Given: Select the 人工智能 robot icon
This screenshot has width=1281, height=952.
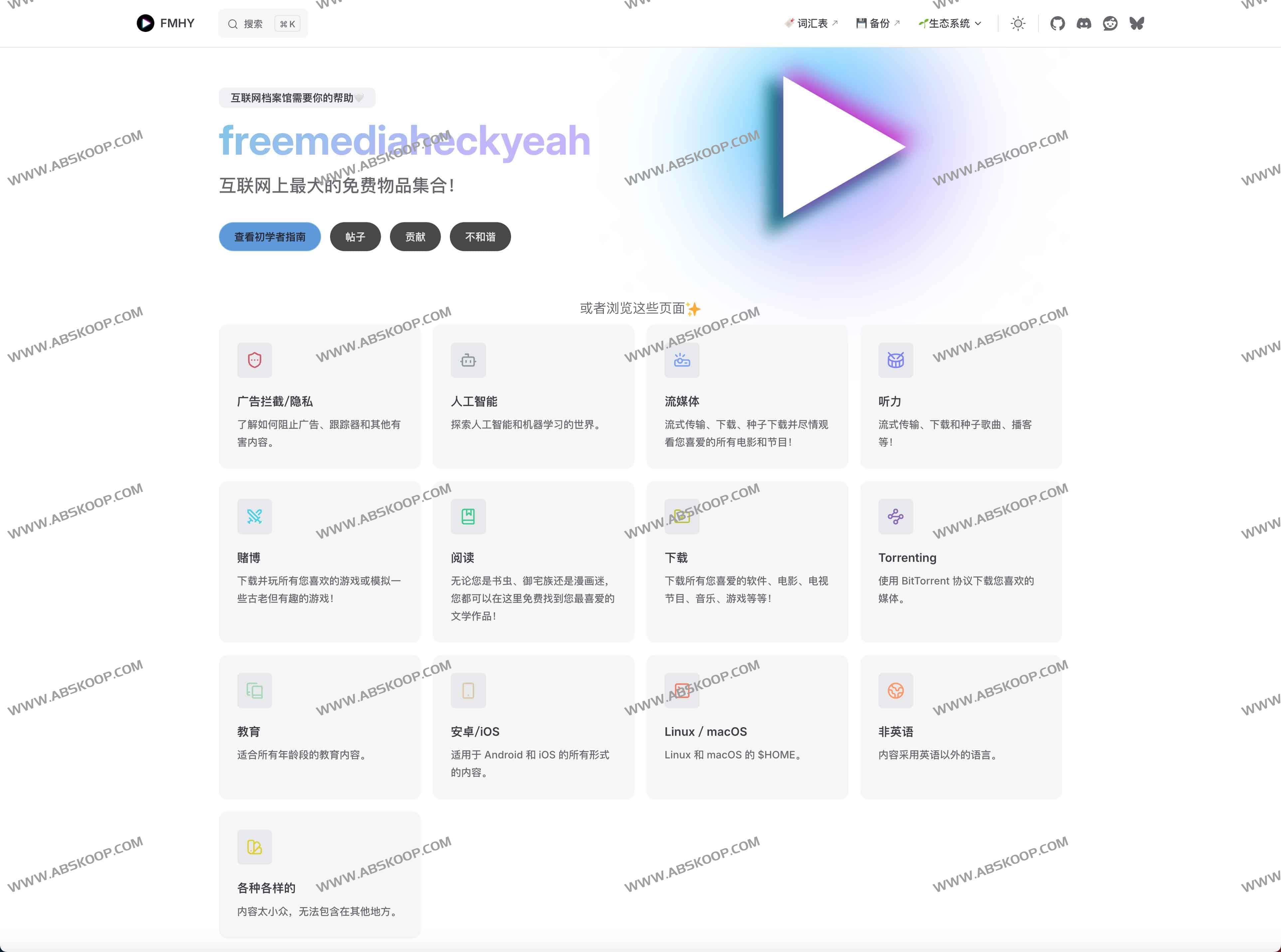Looking at the screenshot, I should coord(468,360).
